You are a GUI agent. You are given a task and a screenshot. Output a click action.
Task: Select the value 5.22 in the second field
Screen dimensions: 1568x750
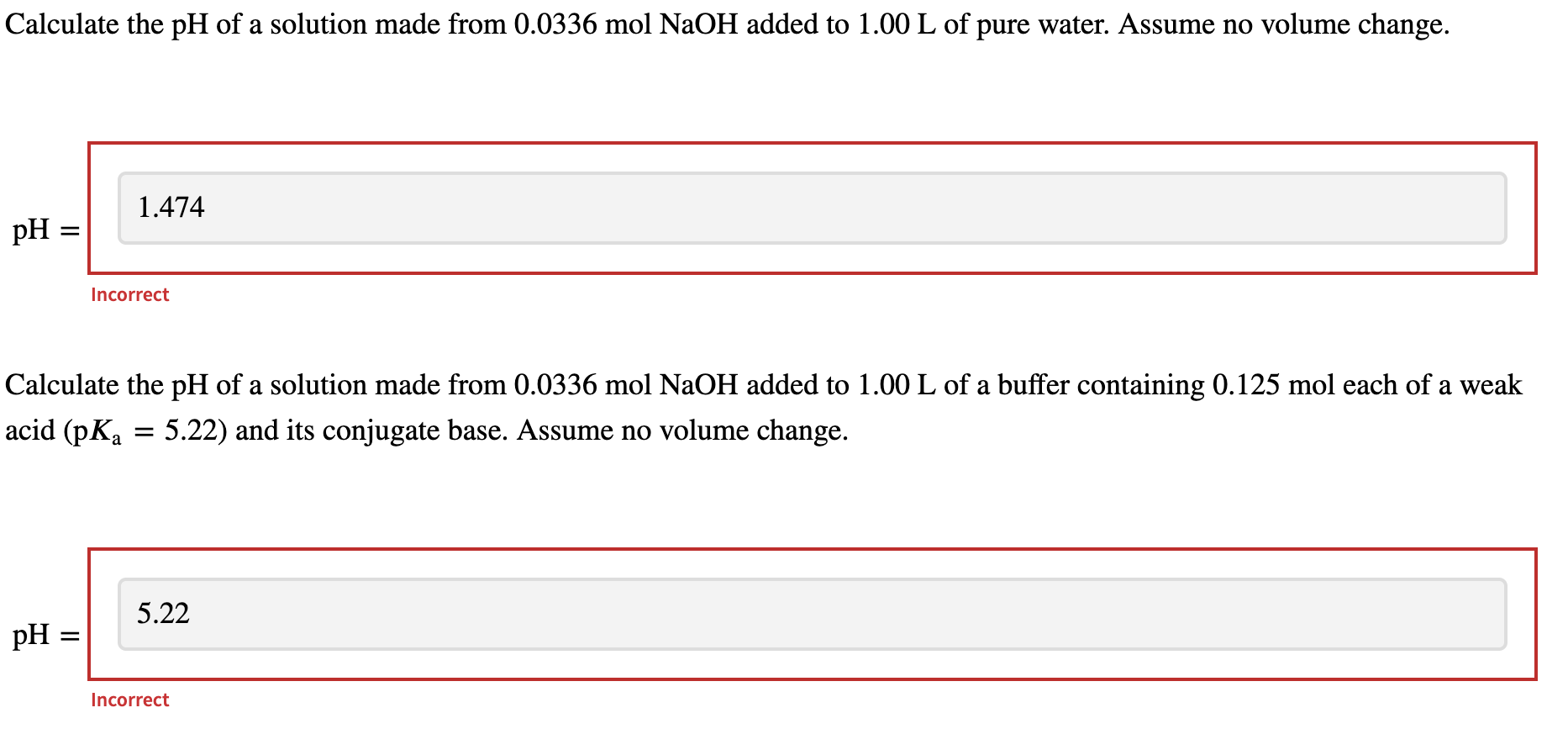click(x=164, y=613)
